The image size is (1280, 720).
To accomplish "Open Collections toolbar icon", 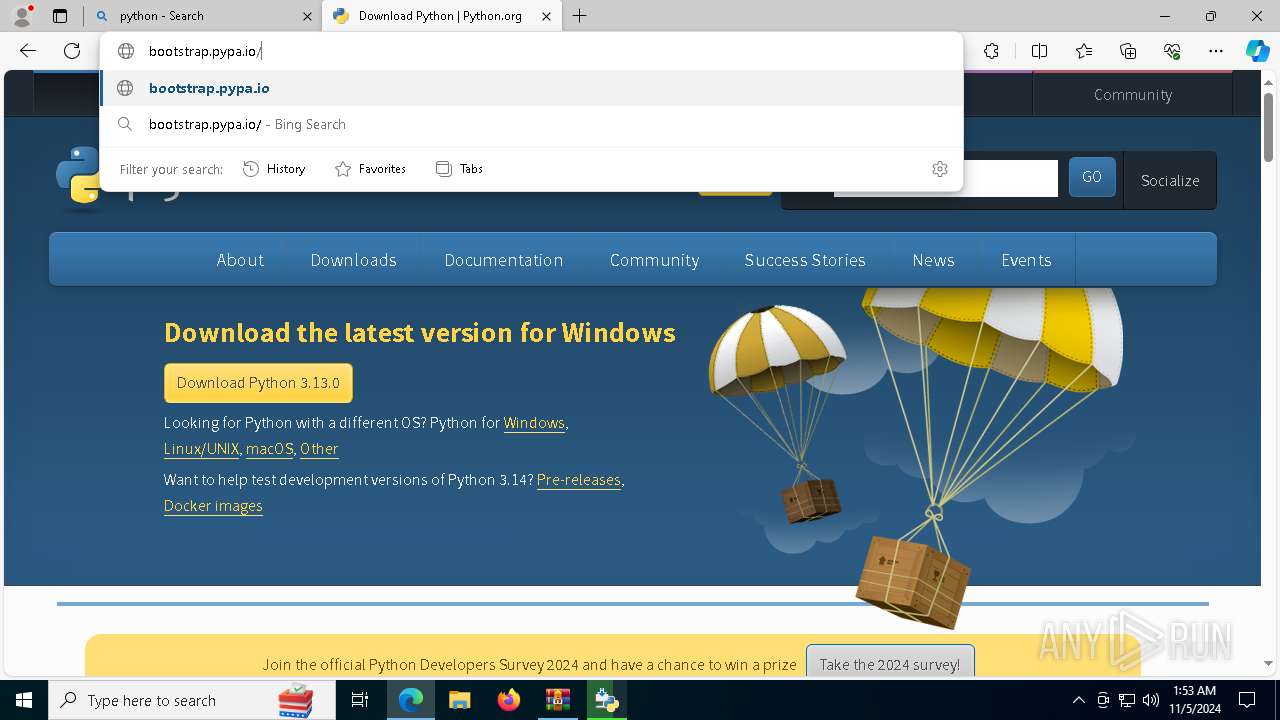I will coord(1128,51).
